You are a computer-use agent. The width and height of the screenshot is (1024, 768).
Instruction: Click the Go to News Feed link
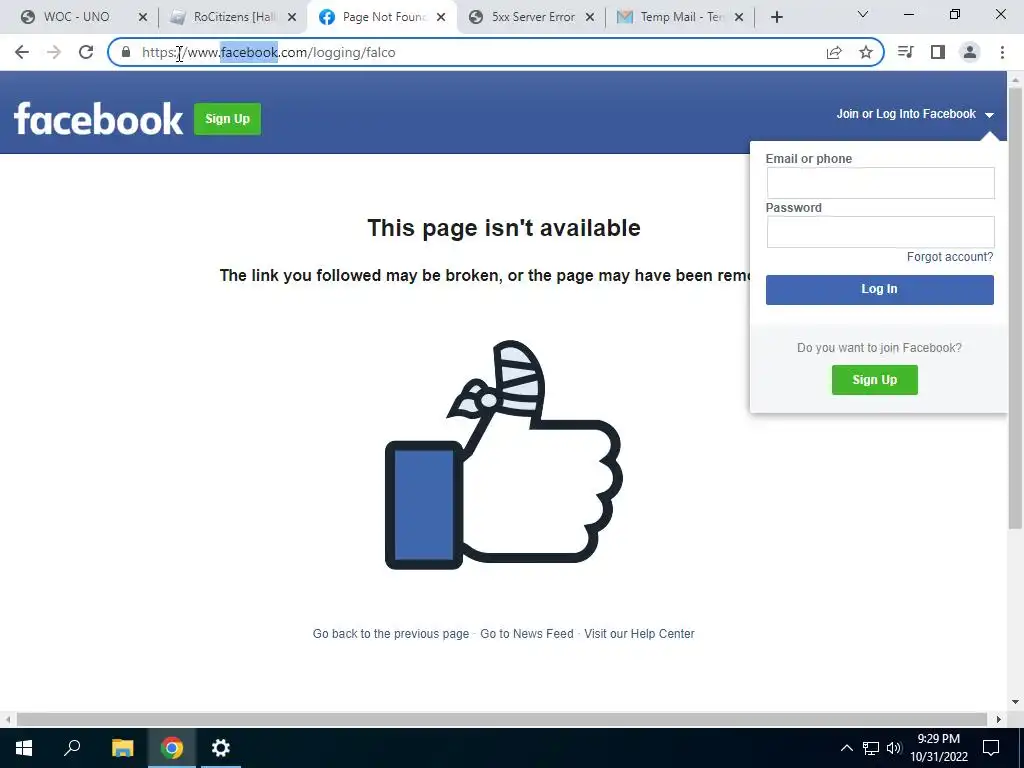tap(526, 633)
